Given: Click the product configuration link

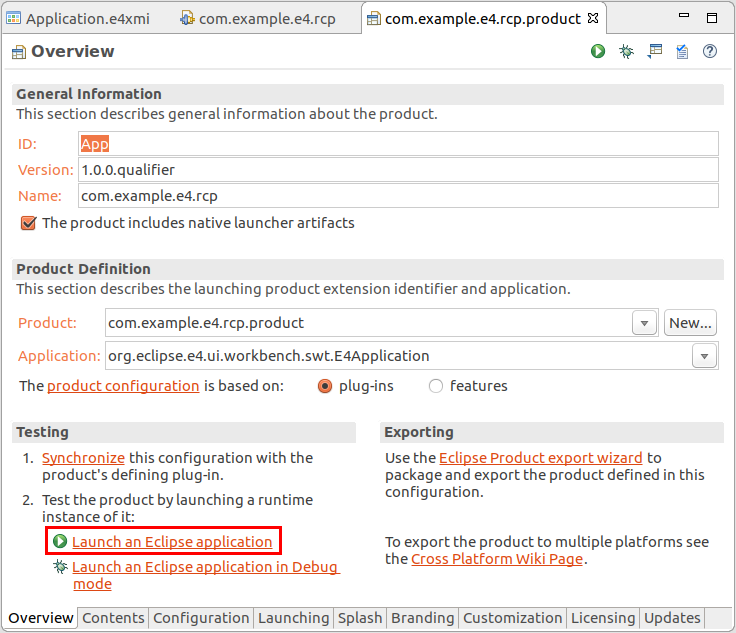Looking at the screenshot, I should click(123, 386).
